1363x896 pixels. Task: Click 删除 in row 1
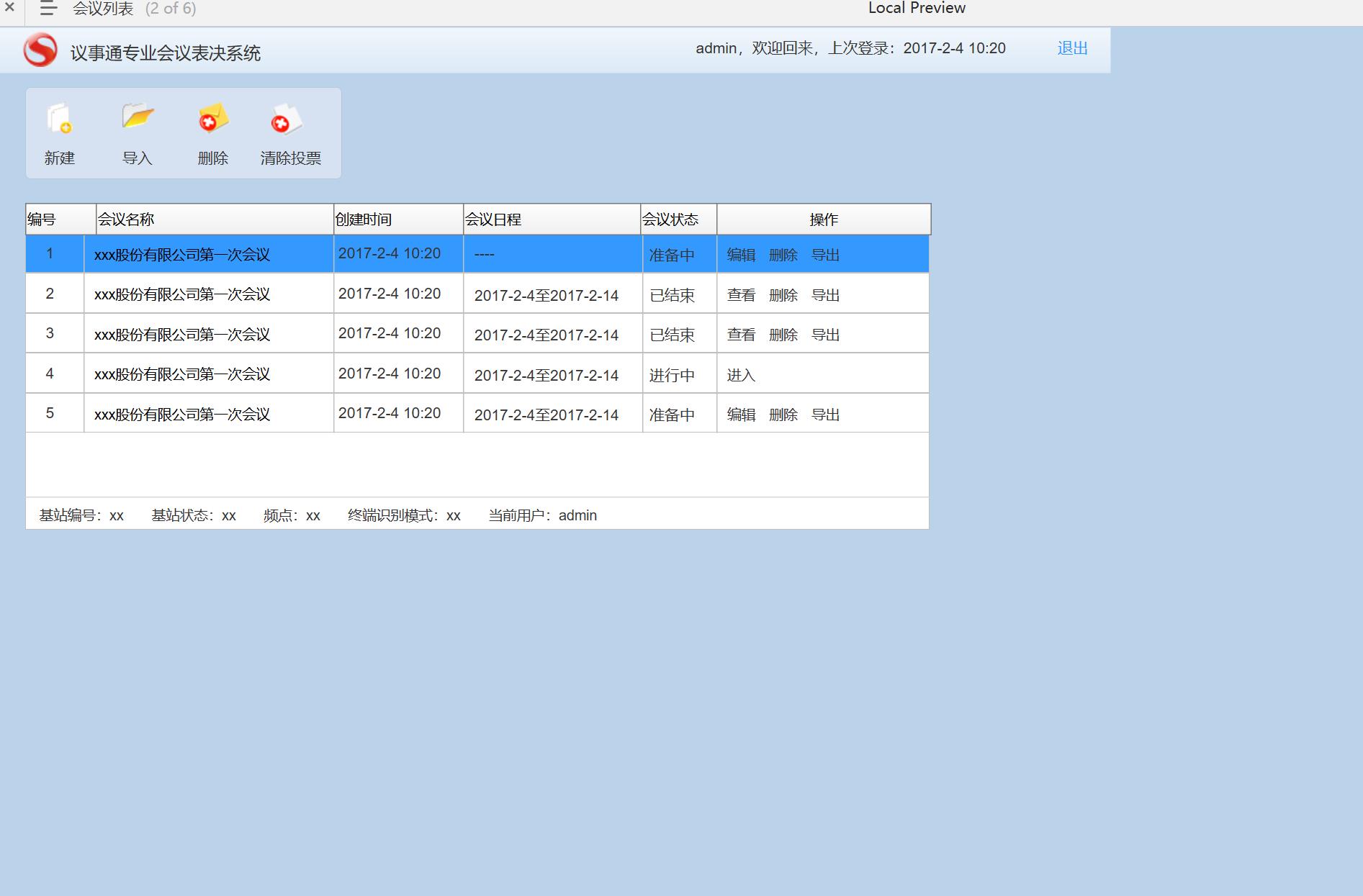pyautogui.click(x=783, y=255)
